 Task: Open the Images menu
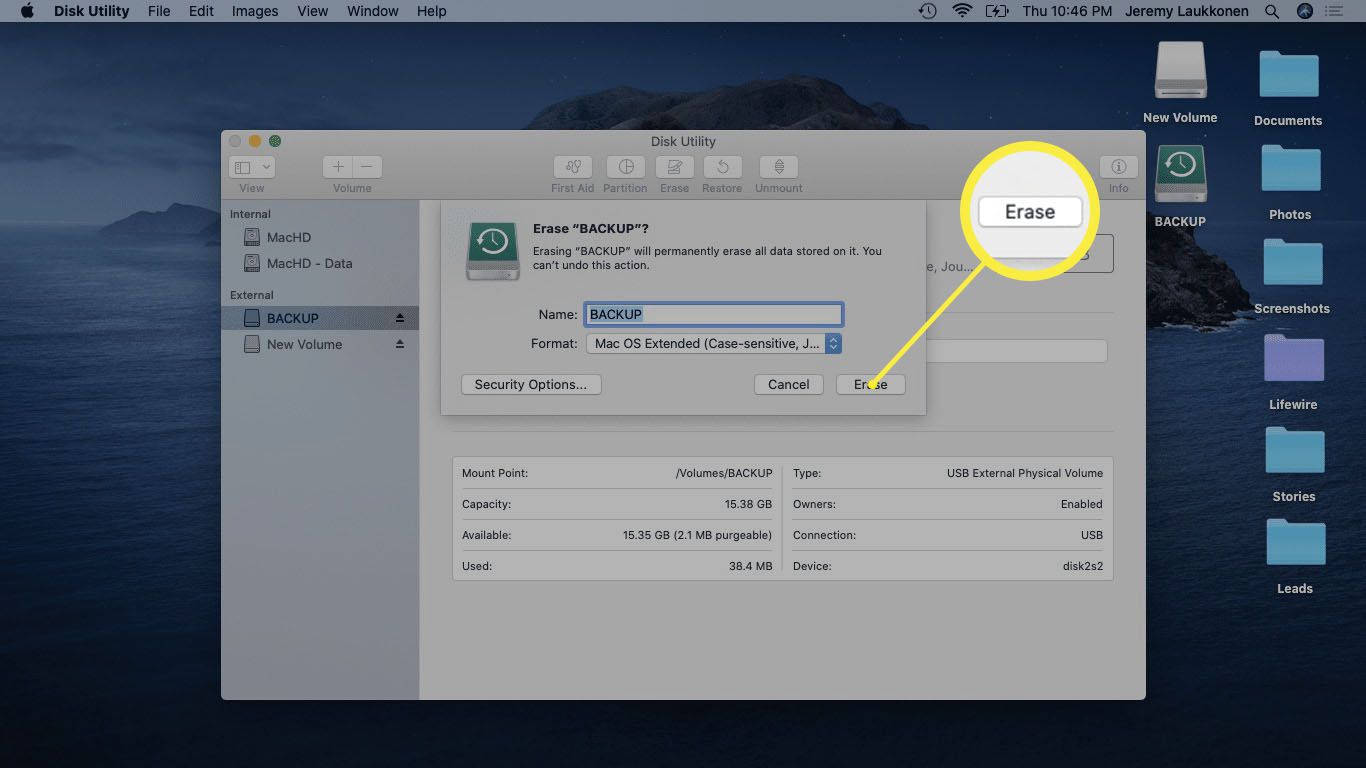255,11
